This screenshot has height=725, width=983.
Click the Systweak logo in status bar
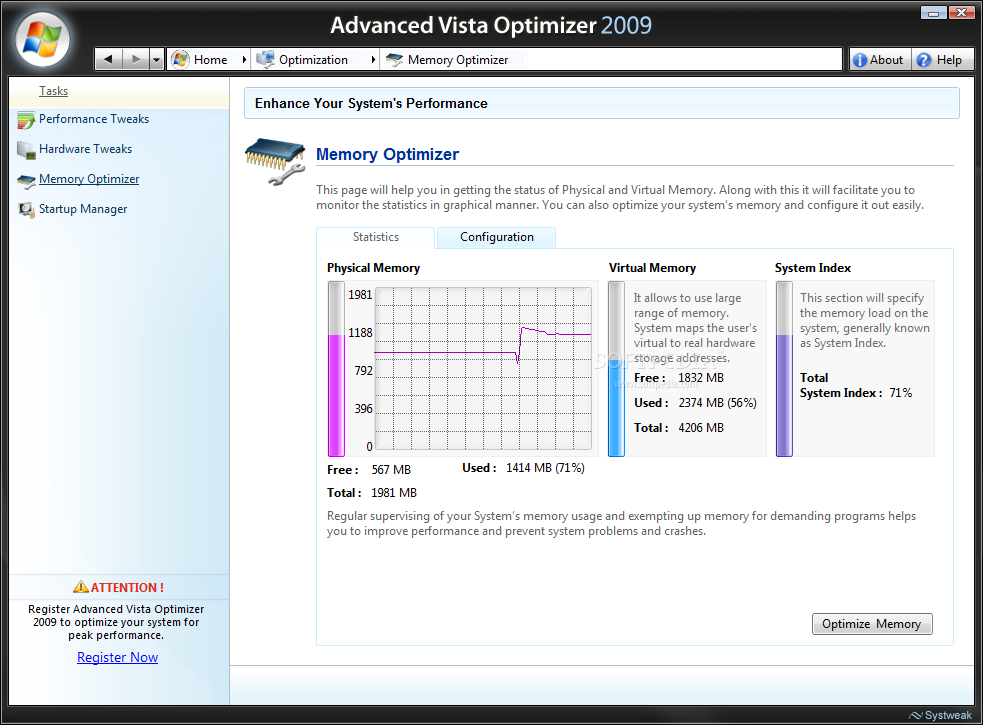[x=940, y=715]
